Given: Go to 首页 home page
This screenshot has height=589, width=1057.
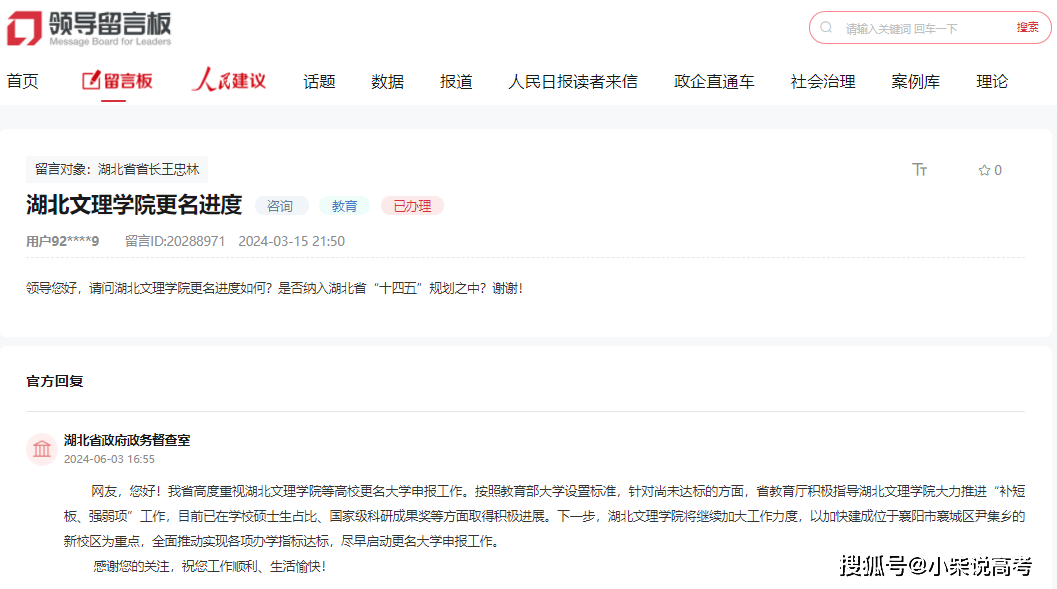Looking at the screenshot, I should pyautogui.click(x=23, y=82).
